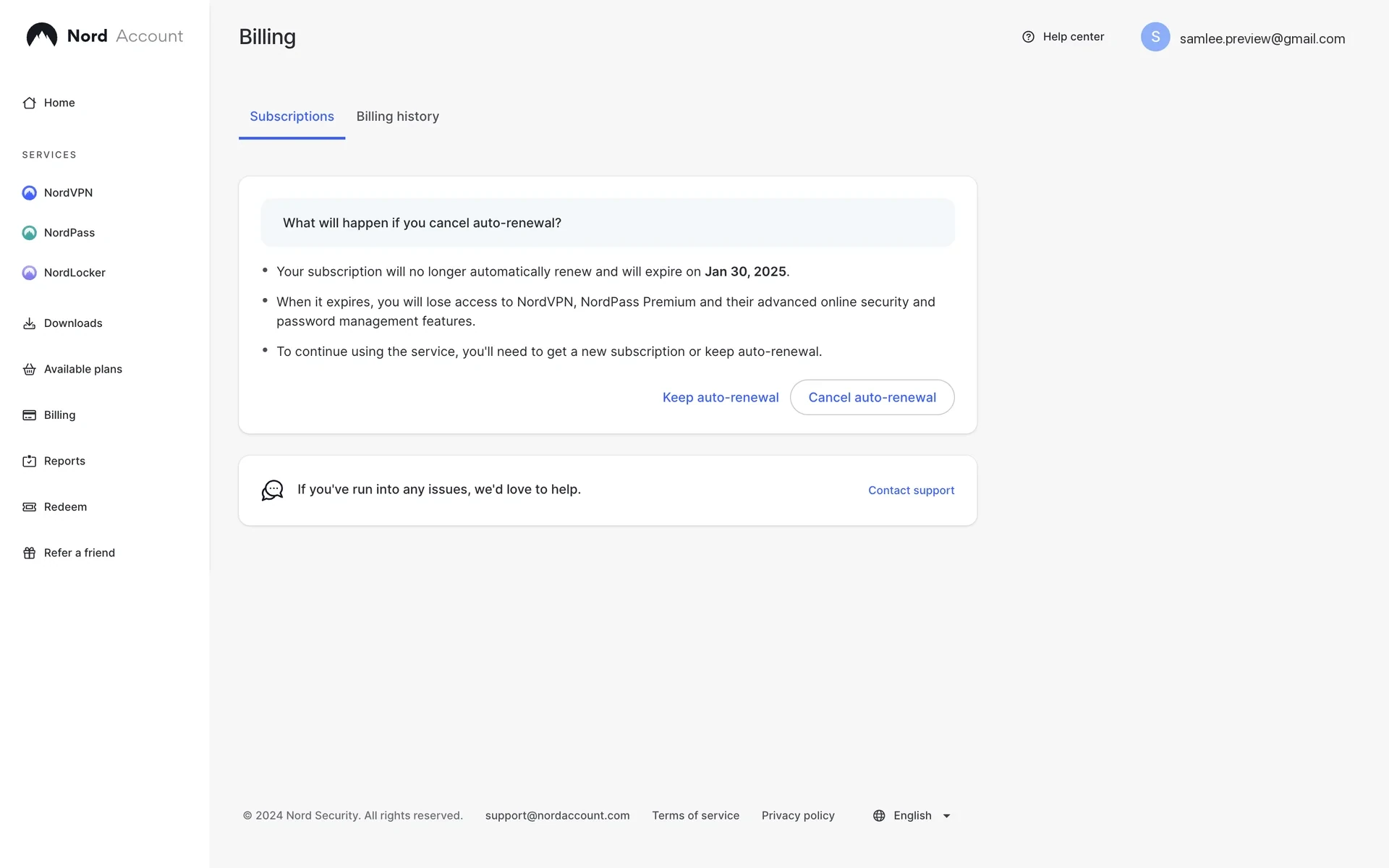This screenshot has height=868, width=1389.
Task: Click 'What will happen if you cancel auto-renewal?' heading
Action: pos(422,223)
